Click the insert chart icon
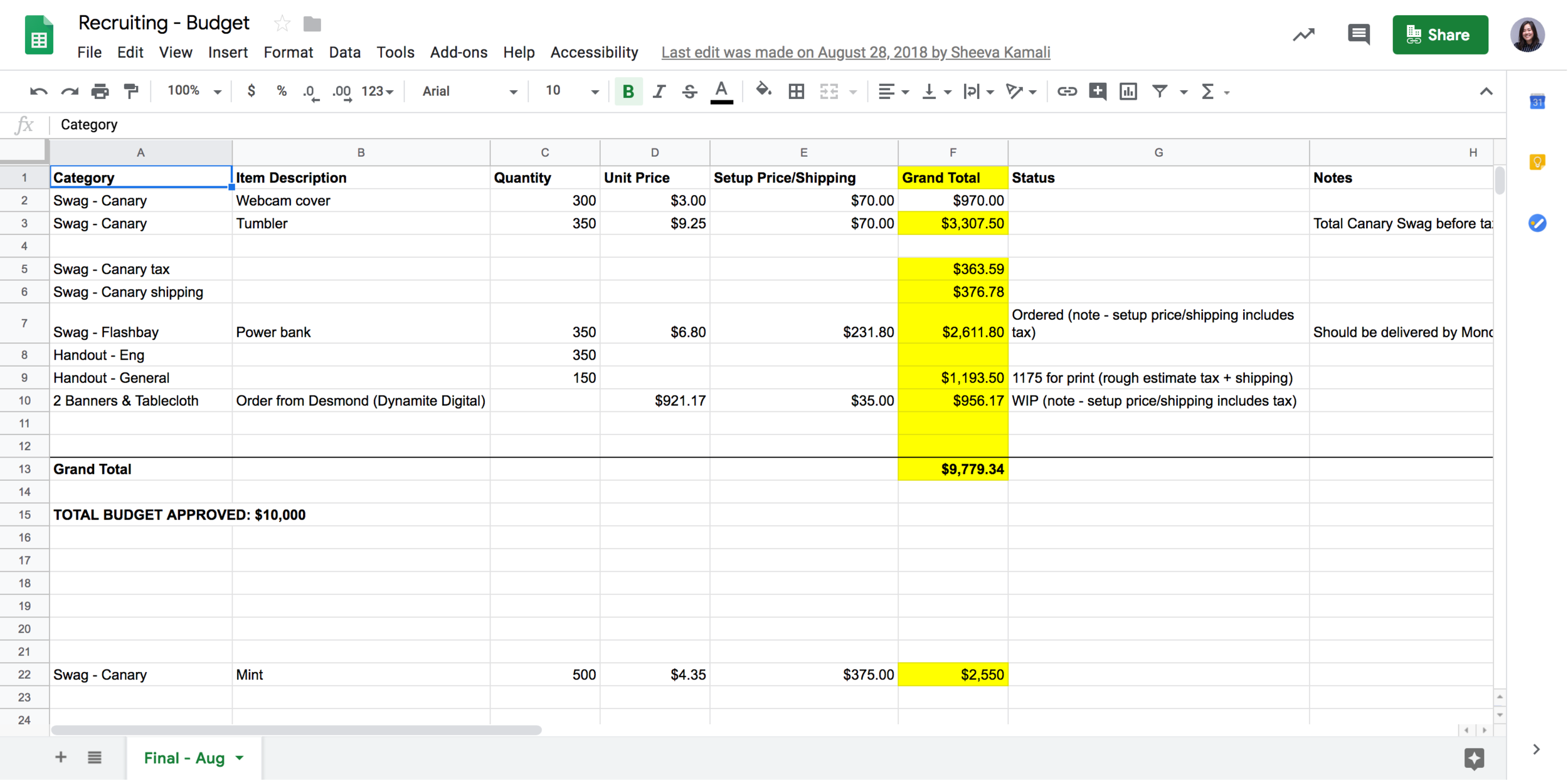 tap(1128, 92)
